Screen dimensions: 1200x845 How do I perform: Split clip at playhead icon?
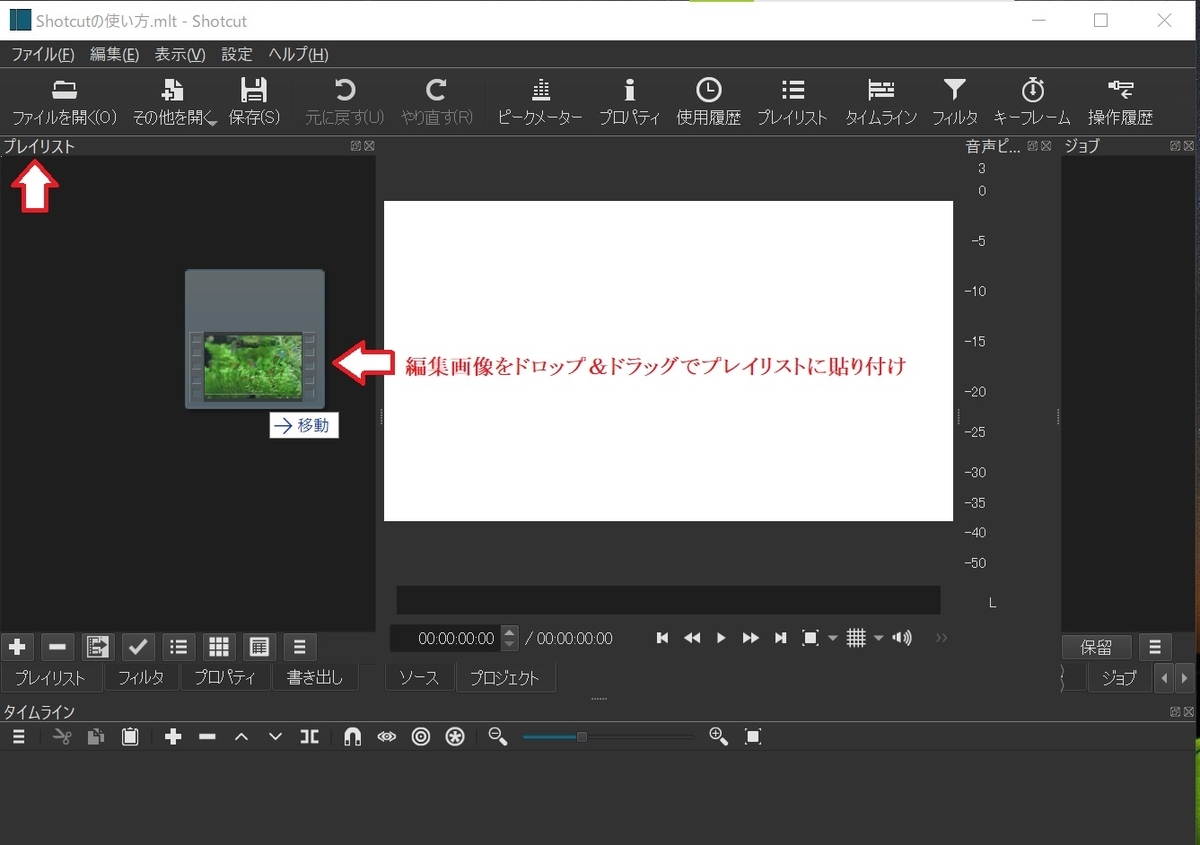(309, 737)
